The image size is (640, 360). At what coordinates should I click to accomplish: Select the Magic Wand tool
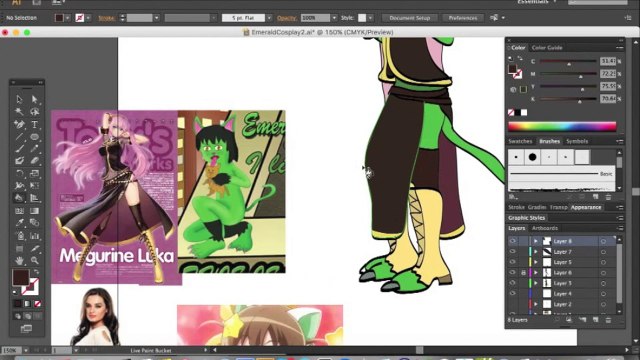[19, 111]
